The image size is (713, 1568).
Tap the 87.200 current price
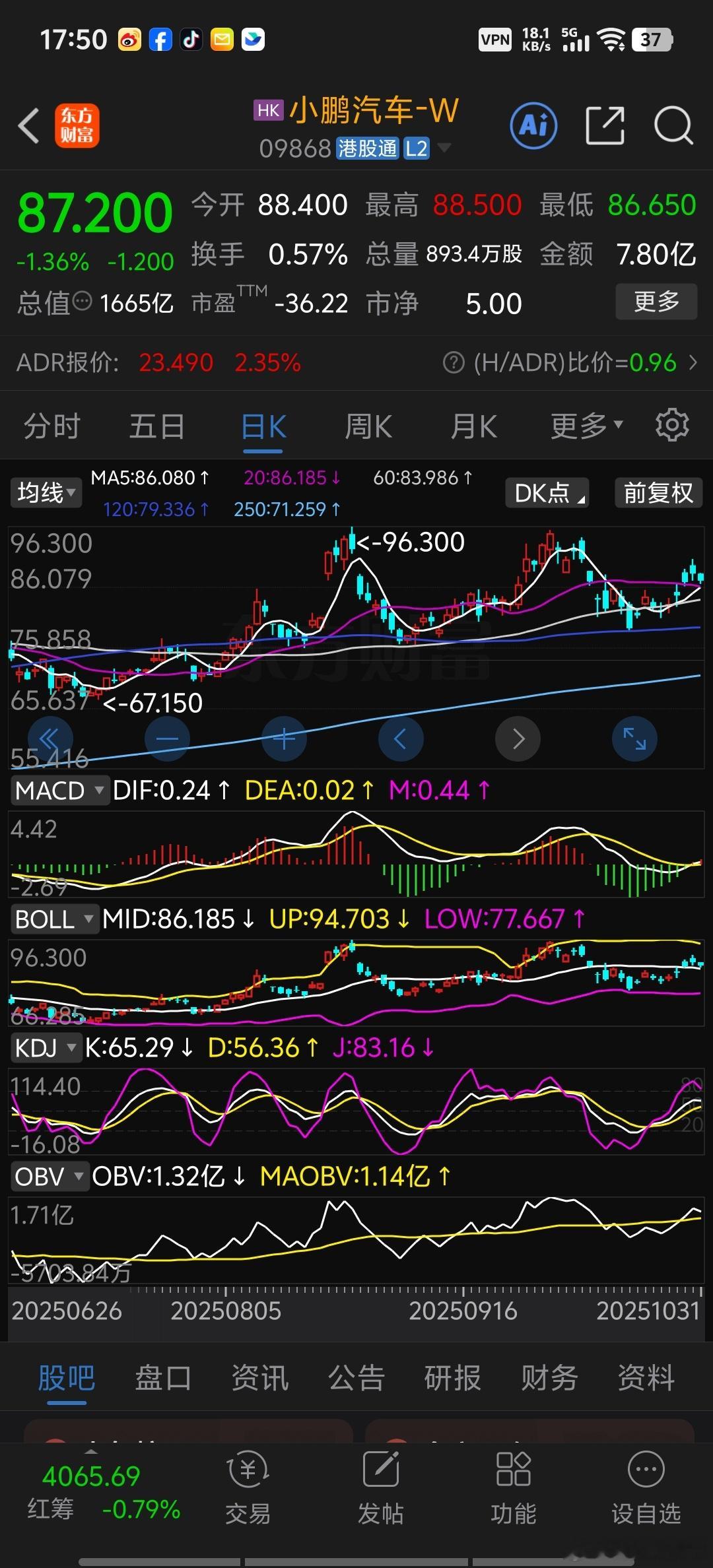(x=95, y=212)
